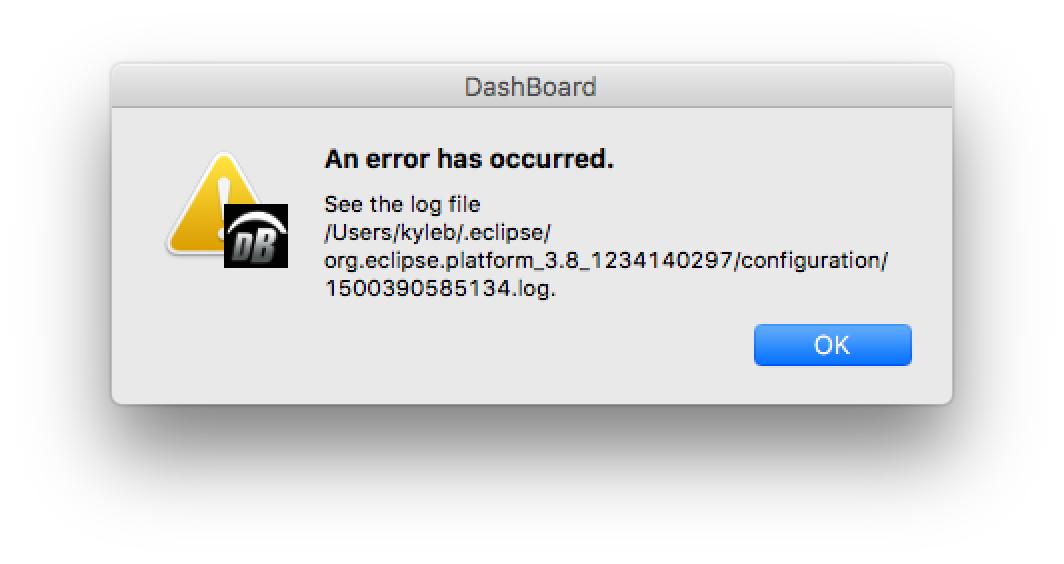Click the /Users/kyleb/.eclipse/ path line

438,233
